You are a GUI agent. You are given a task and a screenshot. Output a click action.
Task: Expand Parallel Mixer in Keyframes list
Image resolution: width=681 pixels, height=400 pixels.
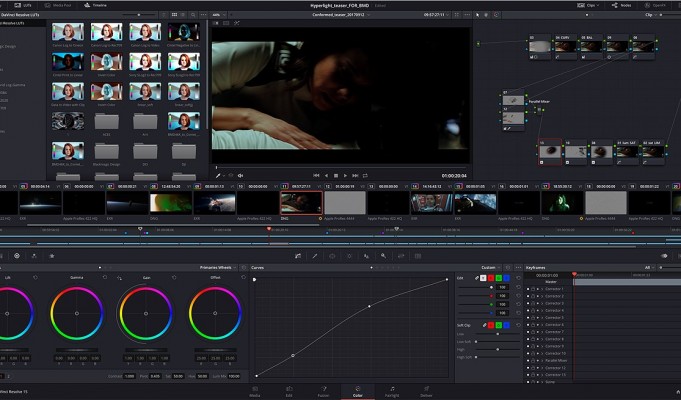click(x=542, y=360)
